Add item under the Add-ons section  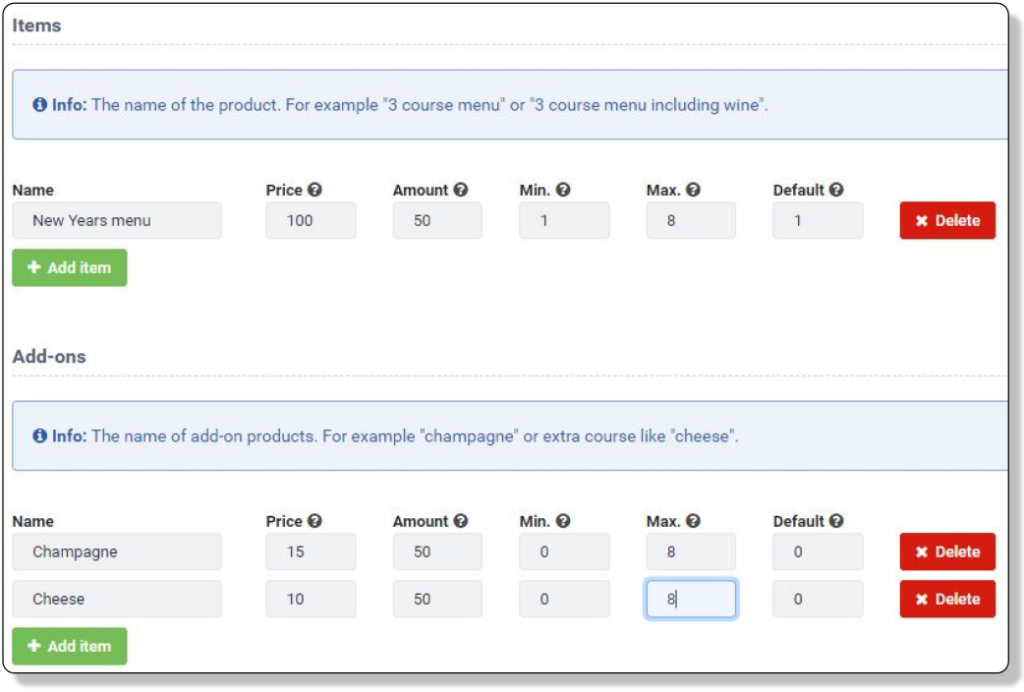pyautogui.click(x=69, y=646)
